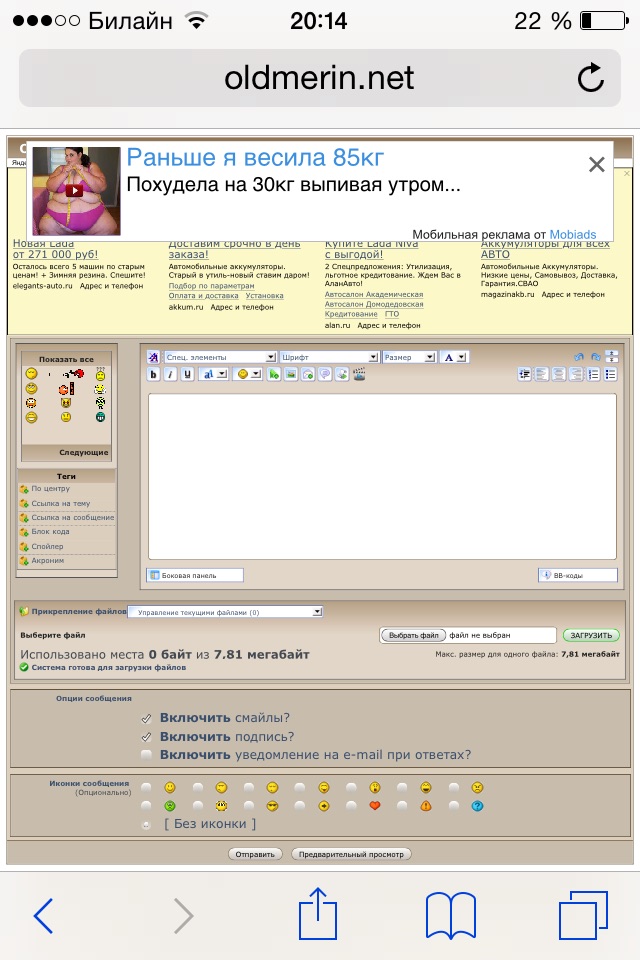Select the Без иконки radio button
The height and width of the screenshot is (960, 640).
coord(146,824)
